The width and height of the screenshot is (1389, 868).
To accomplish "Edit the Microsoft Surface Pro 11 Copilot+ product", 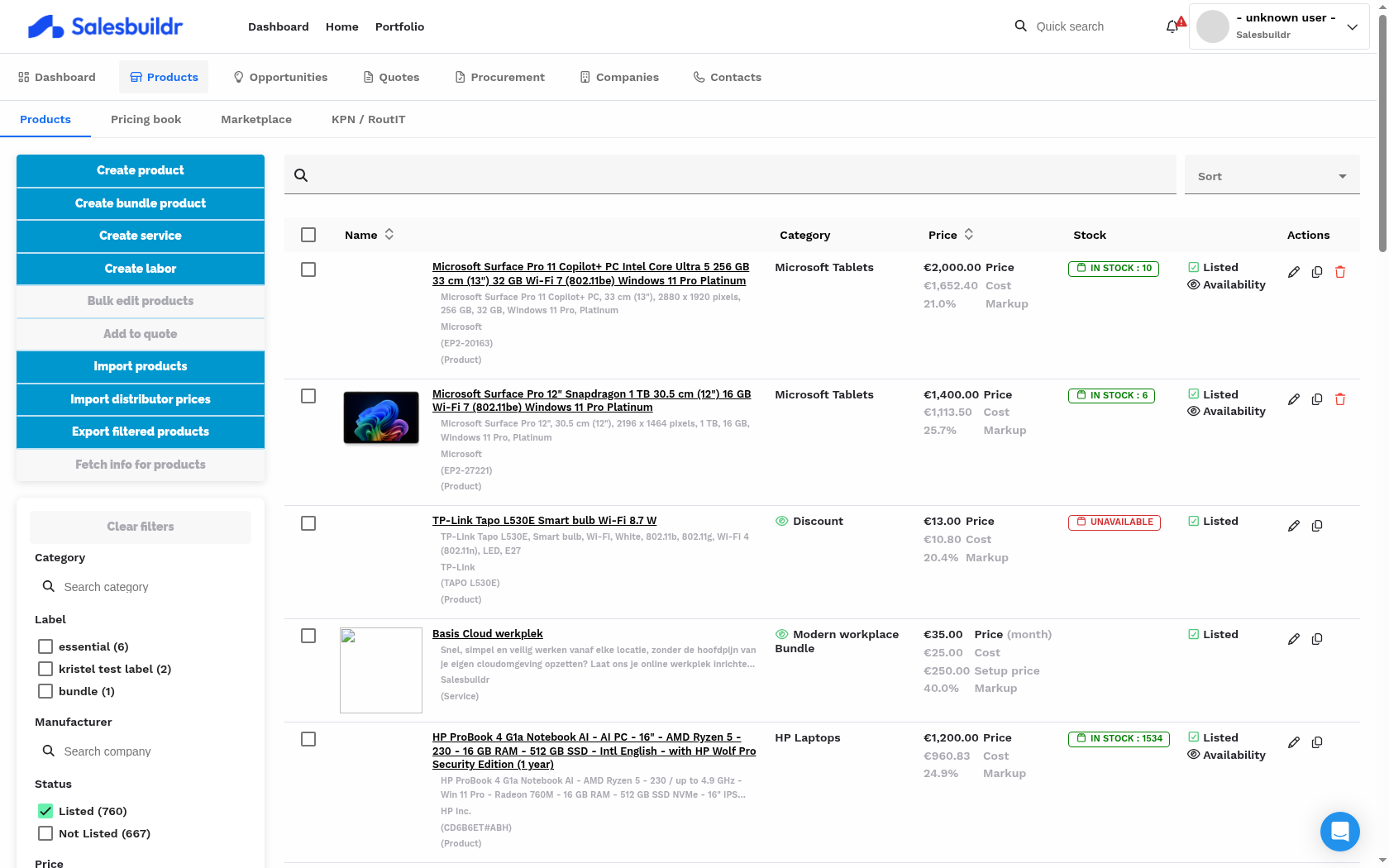I will (x=1294, y=272).
